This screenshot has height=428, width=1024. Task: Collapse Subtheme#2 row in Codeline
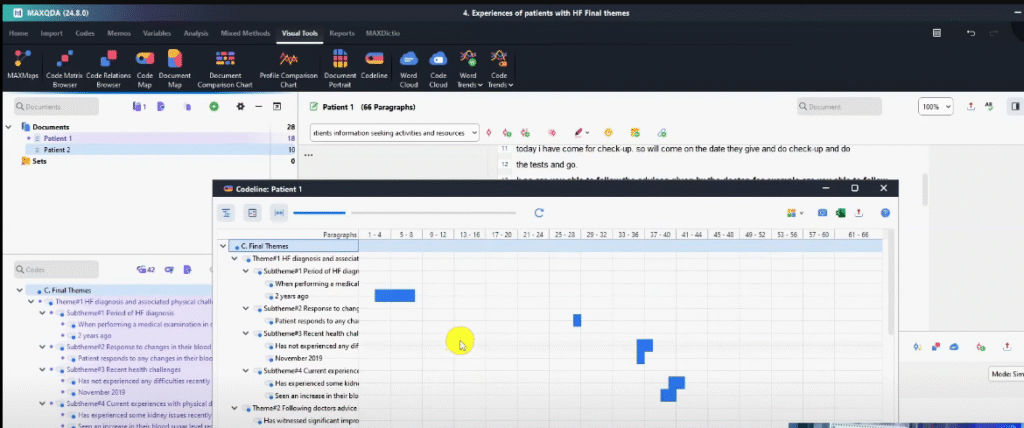pyautogui.click(x=246, y=308)
